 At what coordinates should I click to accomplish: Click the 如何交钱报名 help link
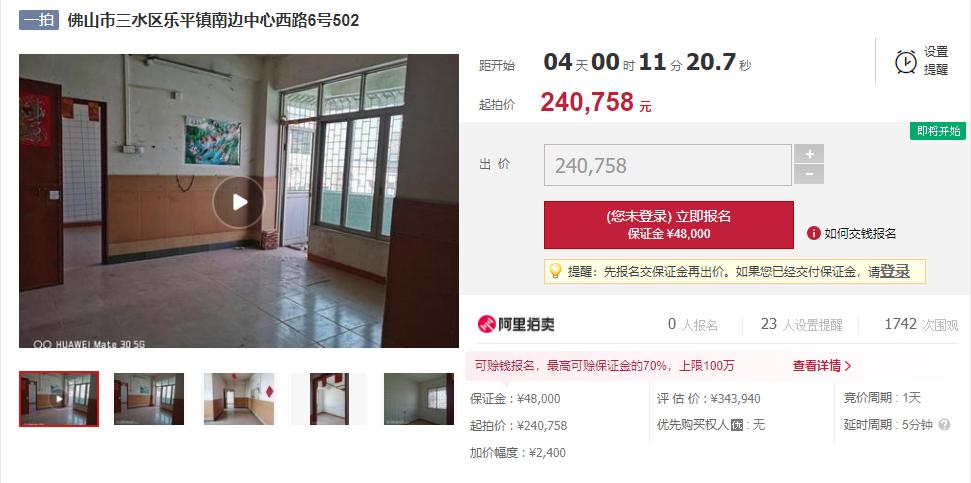click(860, 233)
